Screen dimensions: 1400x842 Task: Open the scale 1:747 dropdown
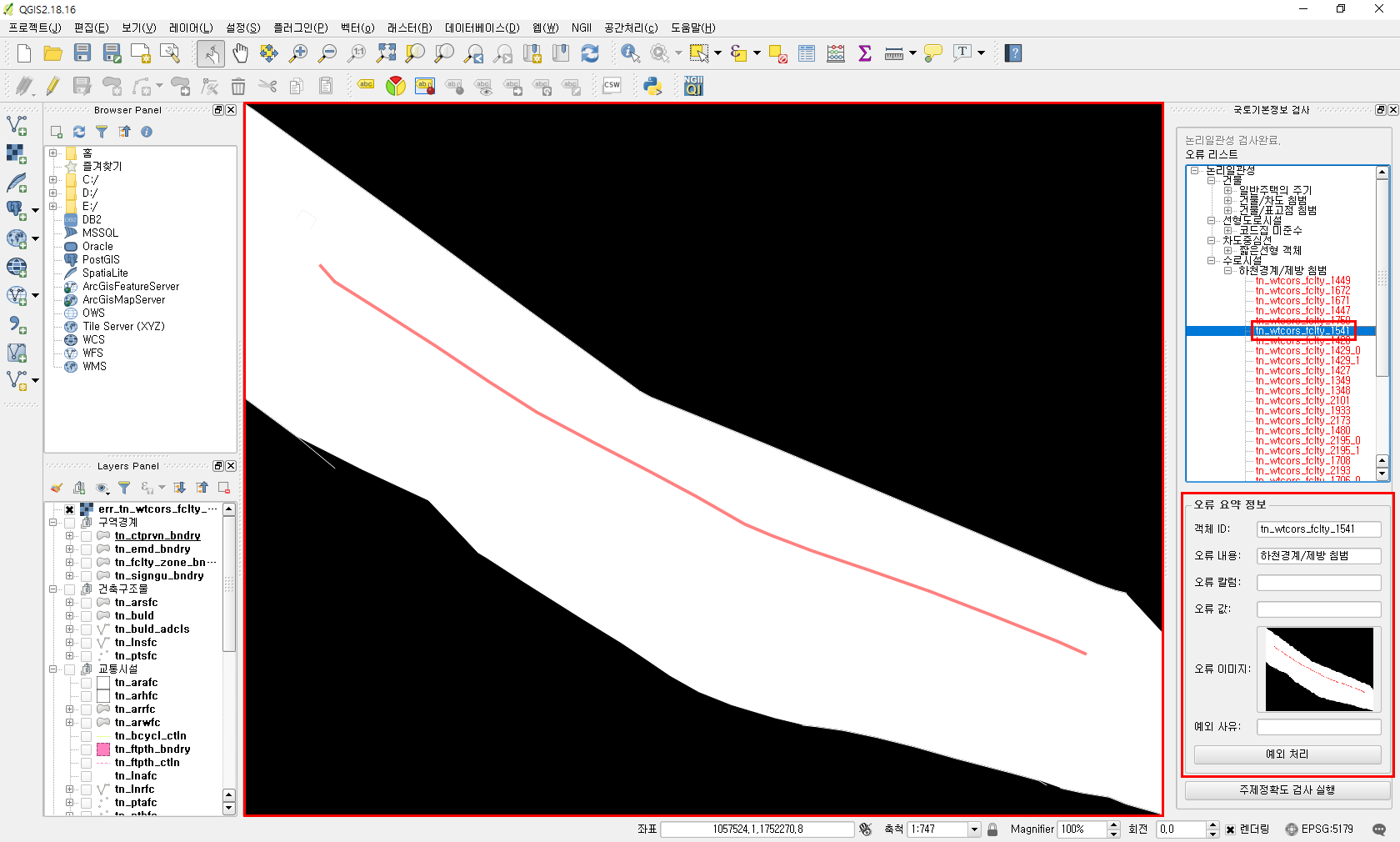[973, 829]
